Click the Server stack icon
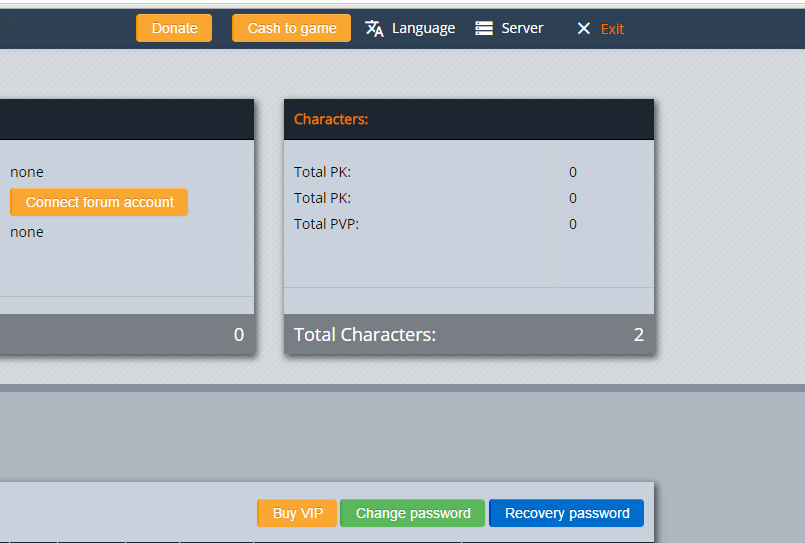 [484, 28]
